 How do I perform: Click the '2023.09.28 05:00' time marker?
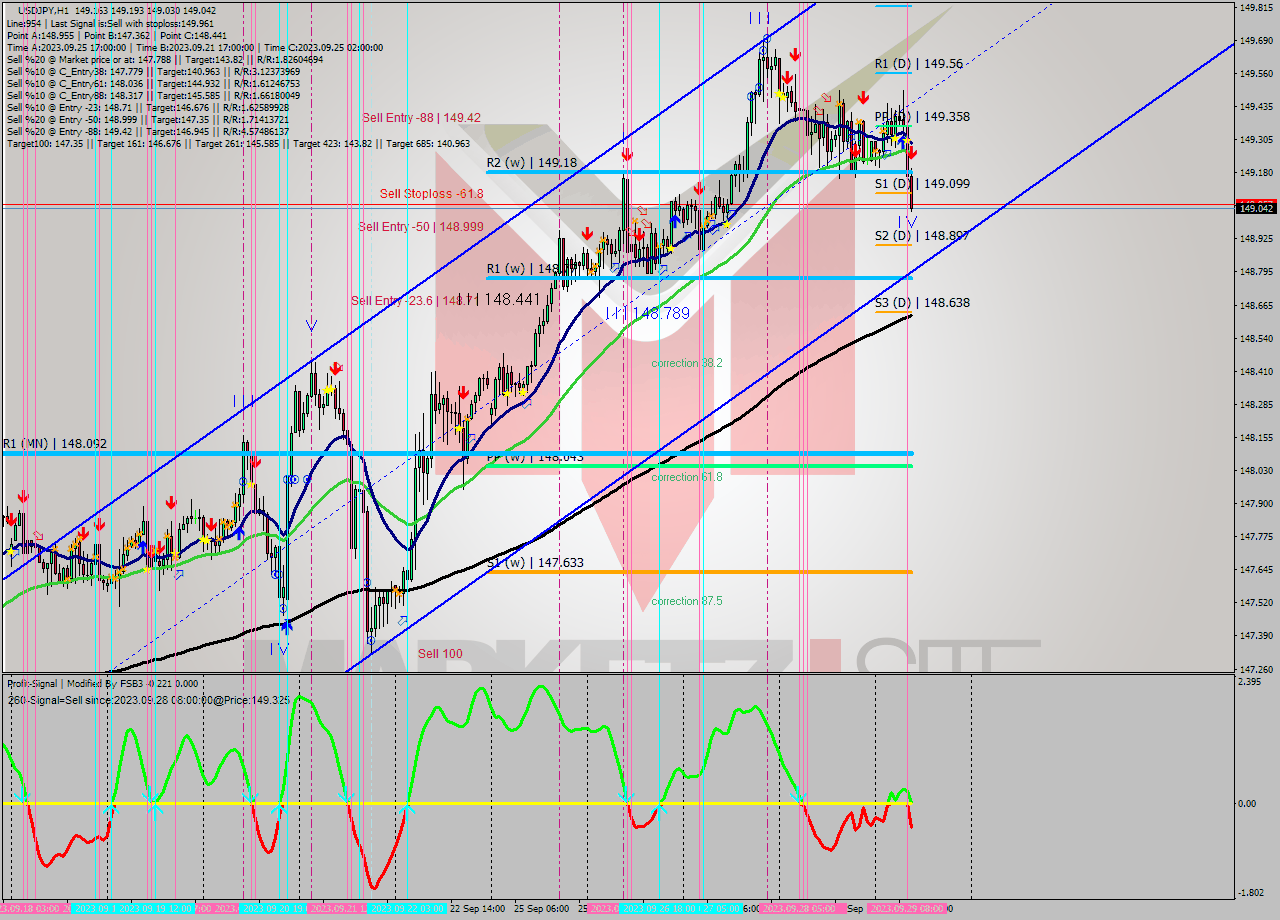(x=803, y=909)
